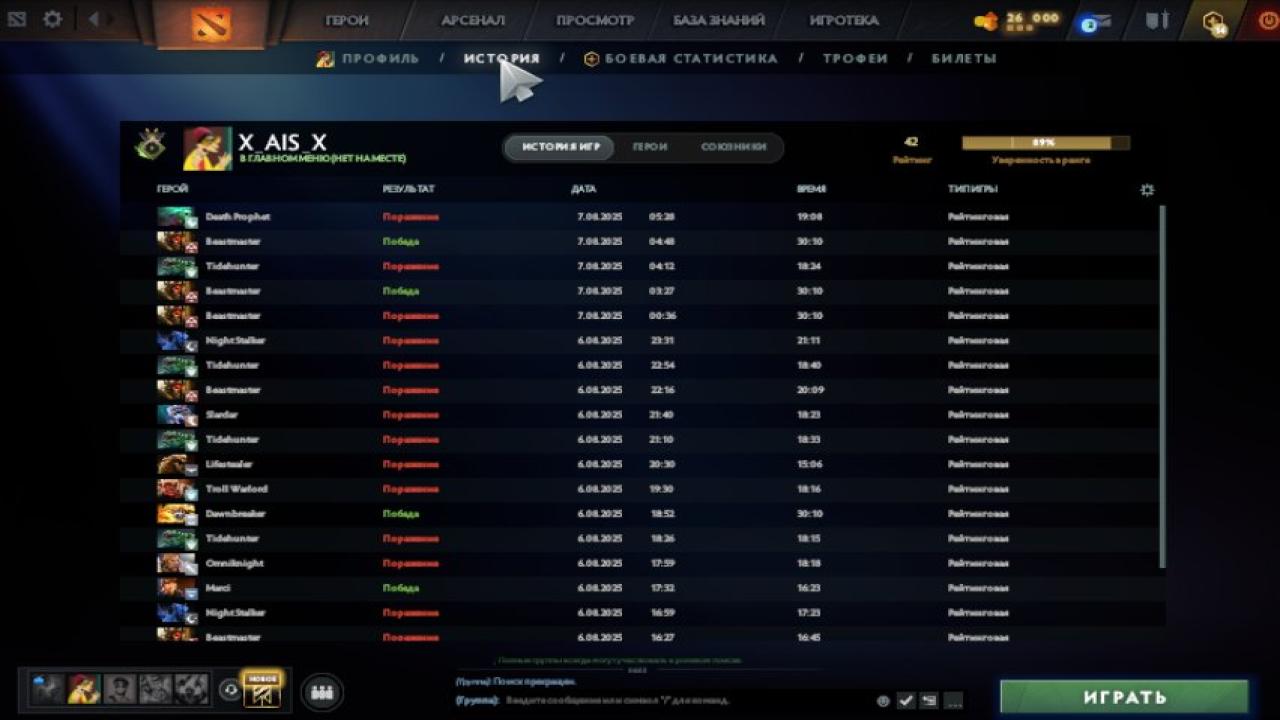Sort by the ВРЕМЯ column header
This screenshot has width=1280, height=720.
pos(811,189)
